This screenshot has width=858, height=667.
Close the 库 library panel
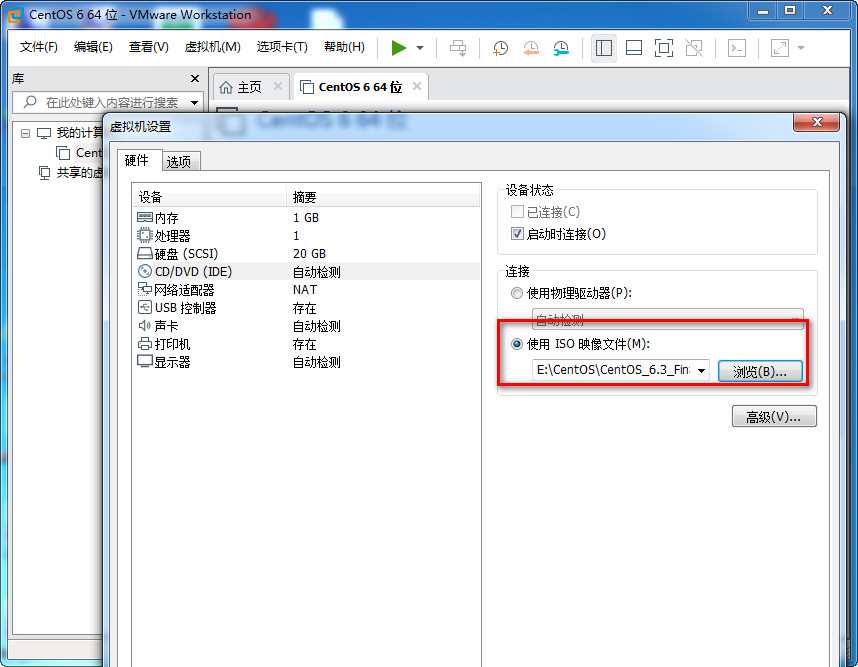click(195, 79)
